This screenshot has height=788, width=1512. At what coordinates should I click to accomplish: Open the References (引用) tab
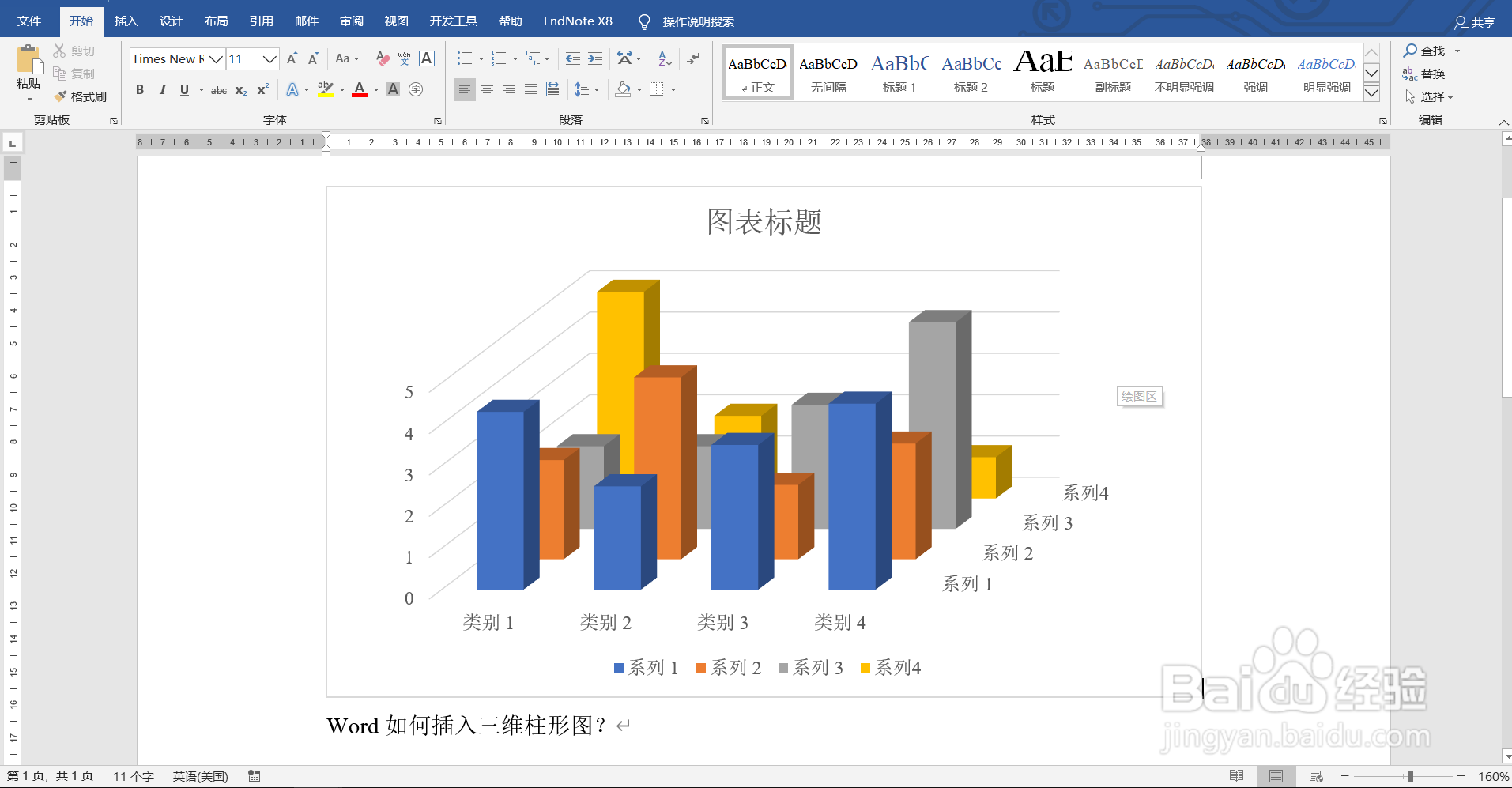click(x=262, y=21)
